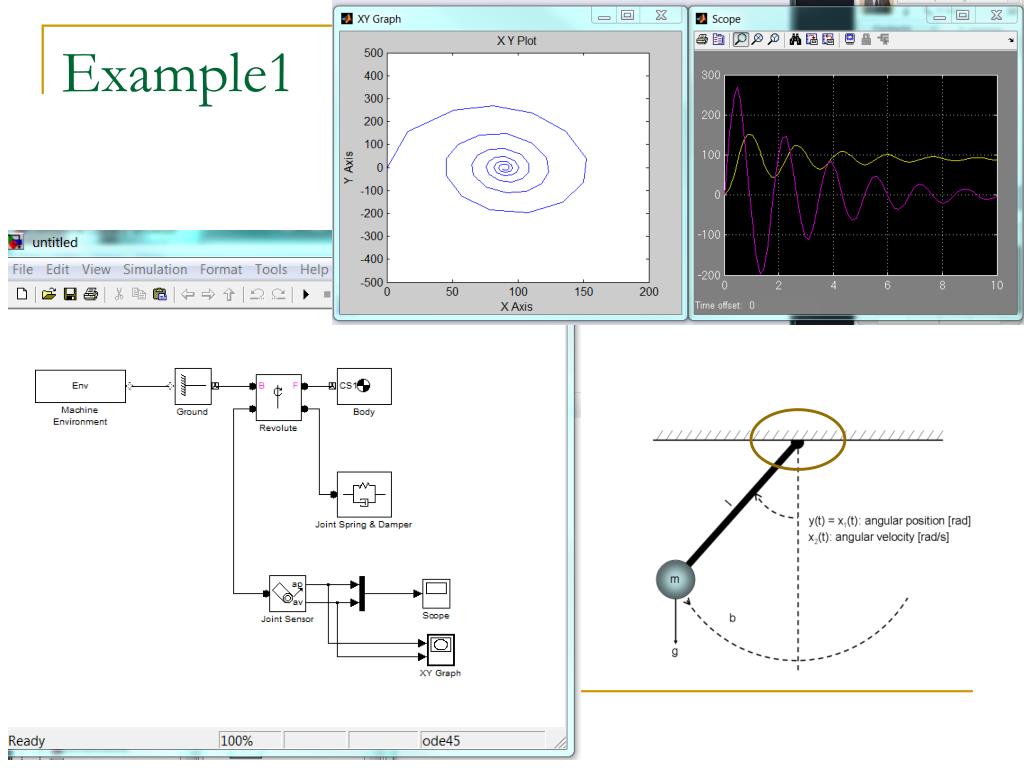Click the 'Y Axis' label in the XY Graph window
Image resolution: width=1024 pixels, height=768 pixels.
pyautogui.click(x=349, y=167)
